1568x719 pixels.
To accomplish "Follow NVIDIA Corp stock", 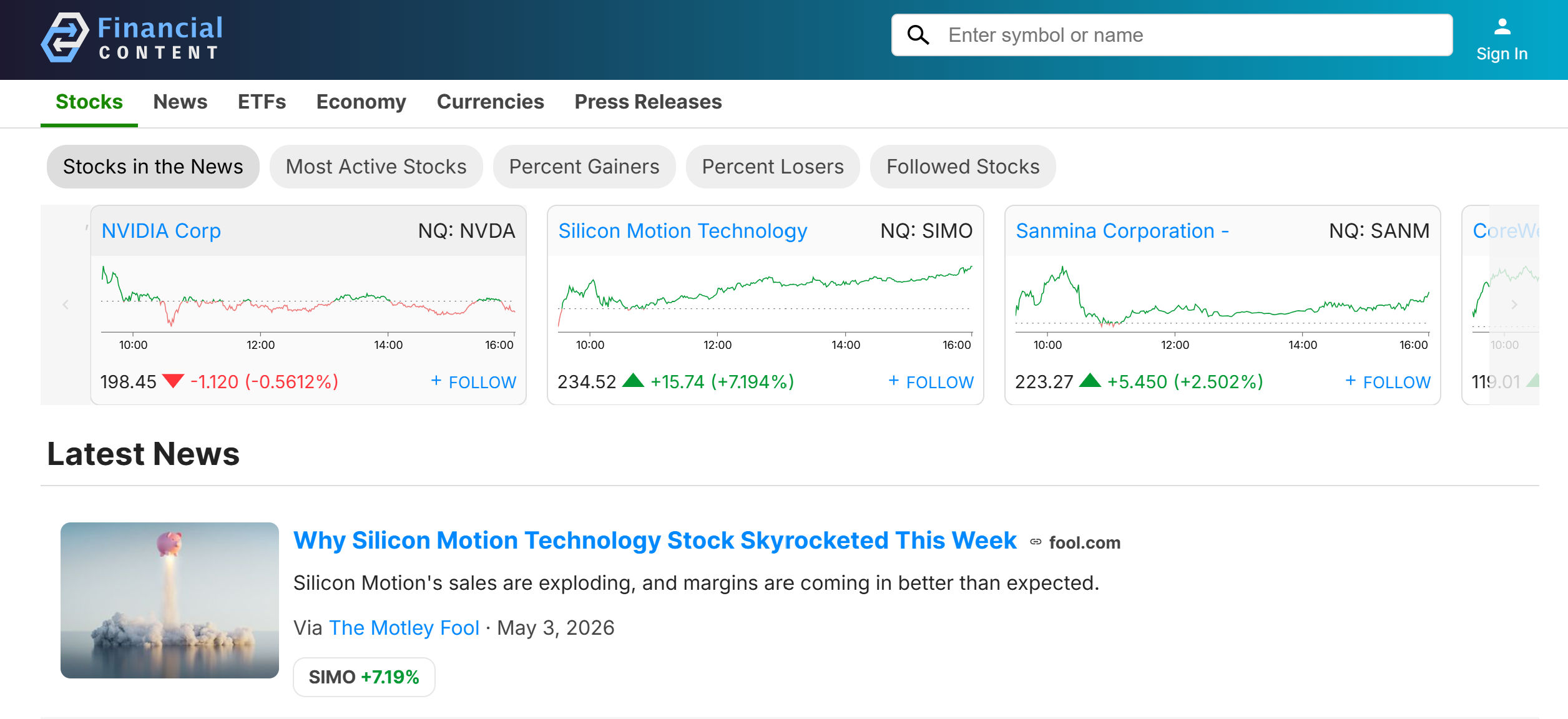I will 474,381.
